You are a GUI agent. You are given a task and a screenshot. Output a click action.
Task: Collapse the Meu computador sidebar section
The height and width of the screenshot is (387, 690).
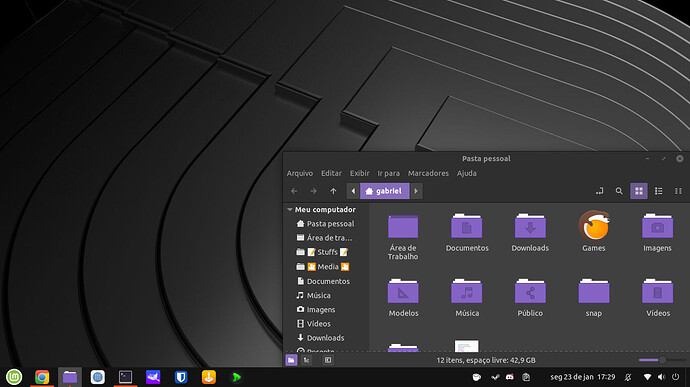click(x=290, y=210)
